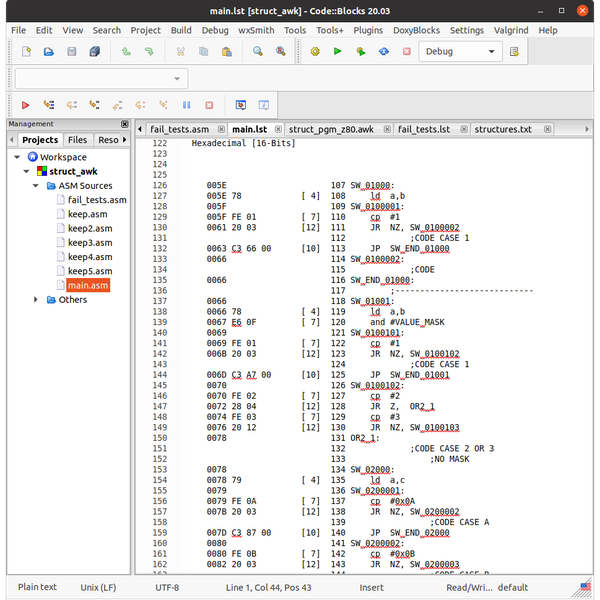The height and width of the screenshot is (600, 600).
Task: Pause the debugger with the break icon
Action: (x=186, y=105)
